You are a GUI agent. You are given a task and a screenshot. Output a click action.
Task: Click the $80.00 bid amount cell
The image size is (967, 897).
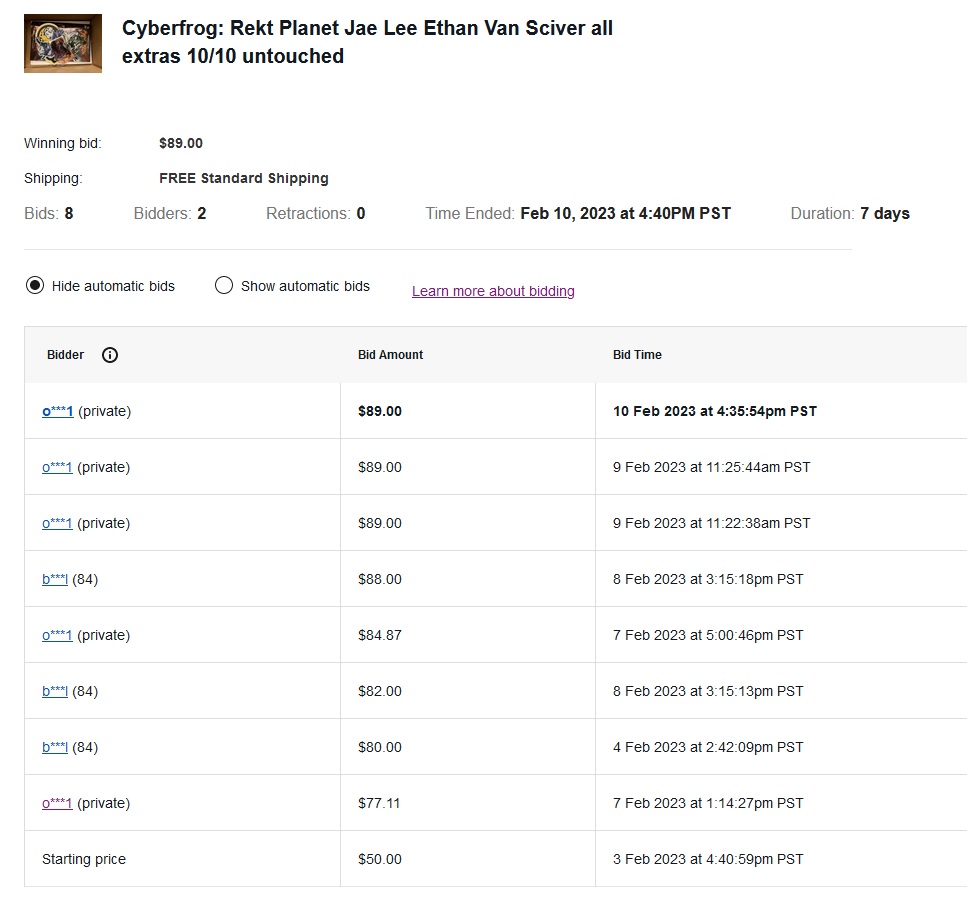(380, 747)
